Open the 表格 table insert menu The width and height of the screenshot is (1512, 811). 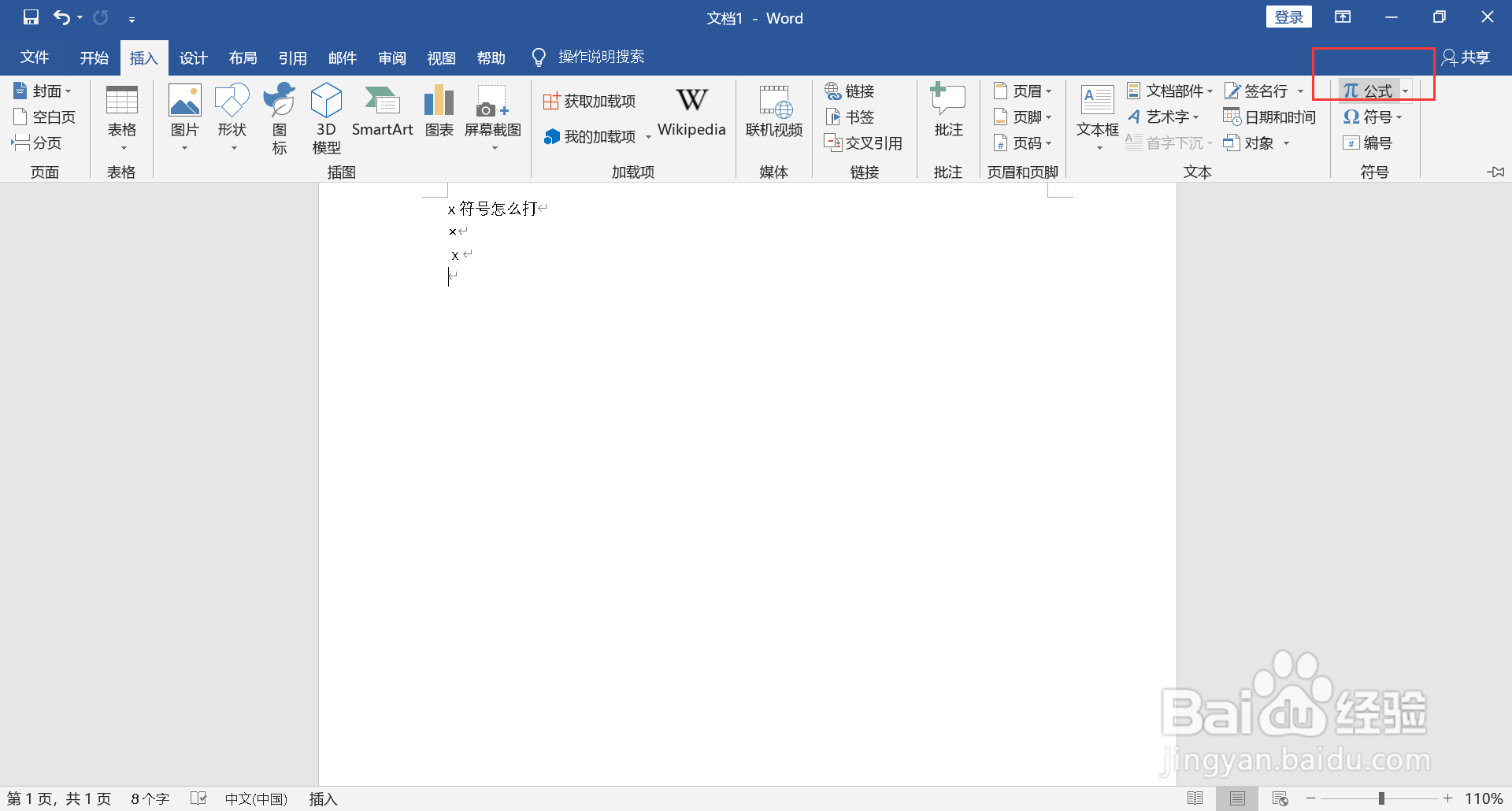[122, 118]
